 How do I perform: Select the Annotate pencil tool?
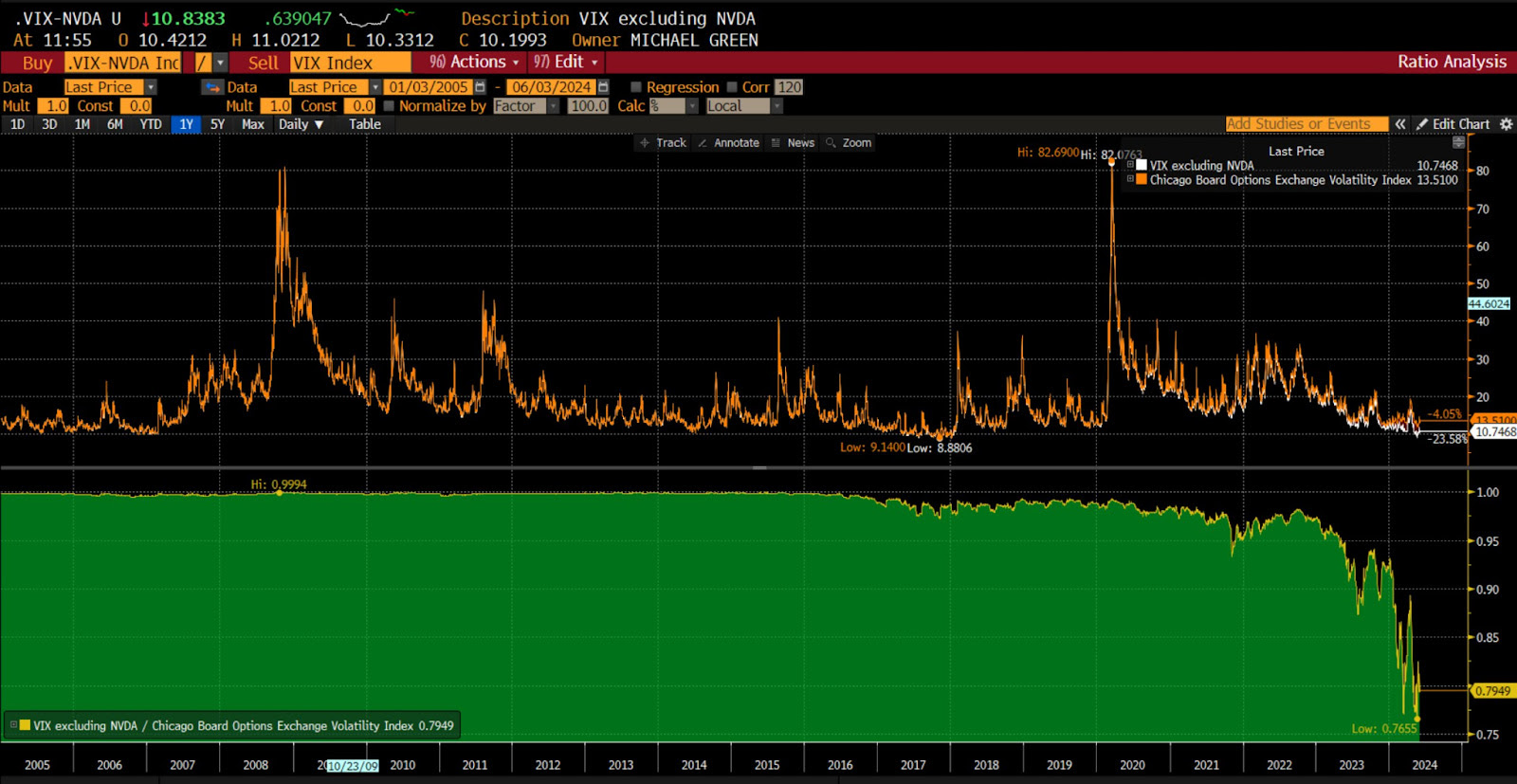728,143
